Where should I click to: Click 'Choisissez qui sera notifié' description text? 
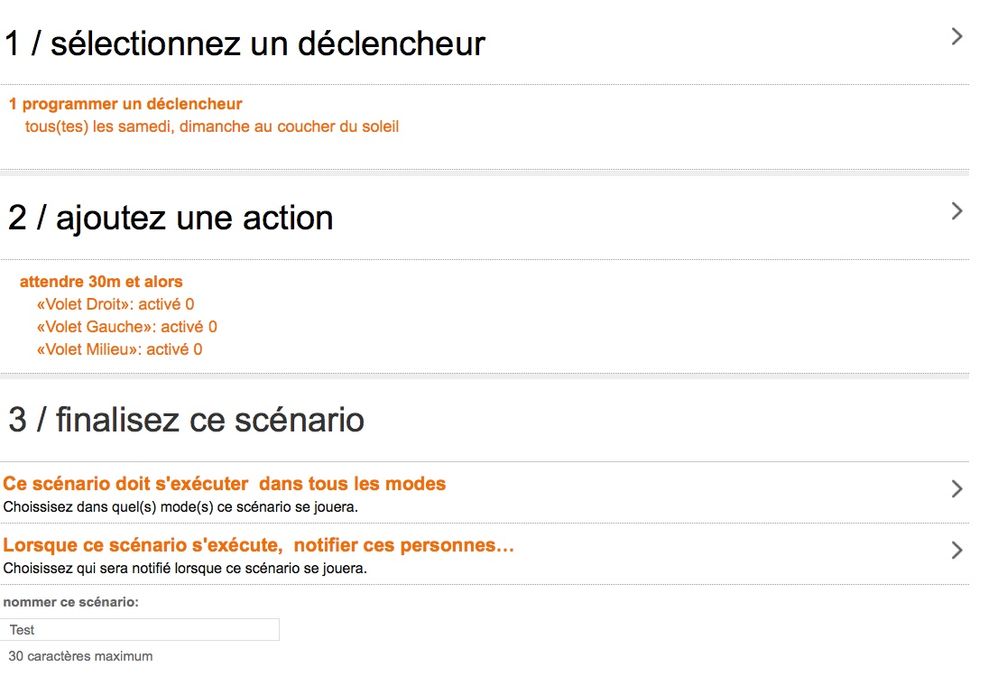(x=185, y=569)
